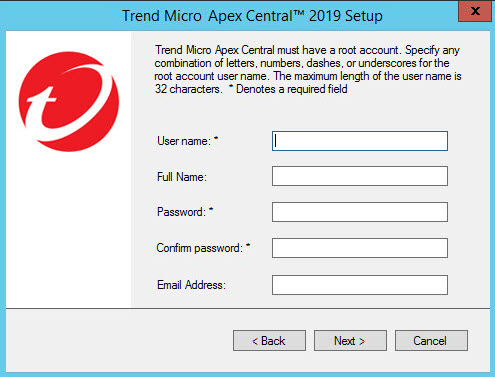Click the User name input field
The image size is (495, 377).
tap(360, 141)
